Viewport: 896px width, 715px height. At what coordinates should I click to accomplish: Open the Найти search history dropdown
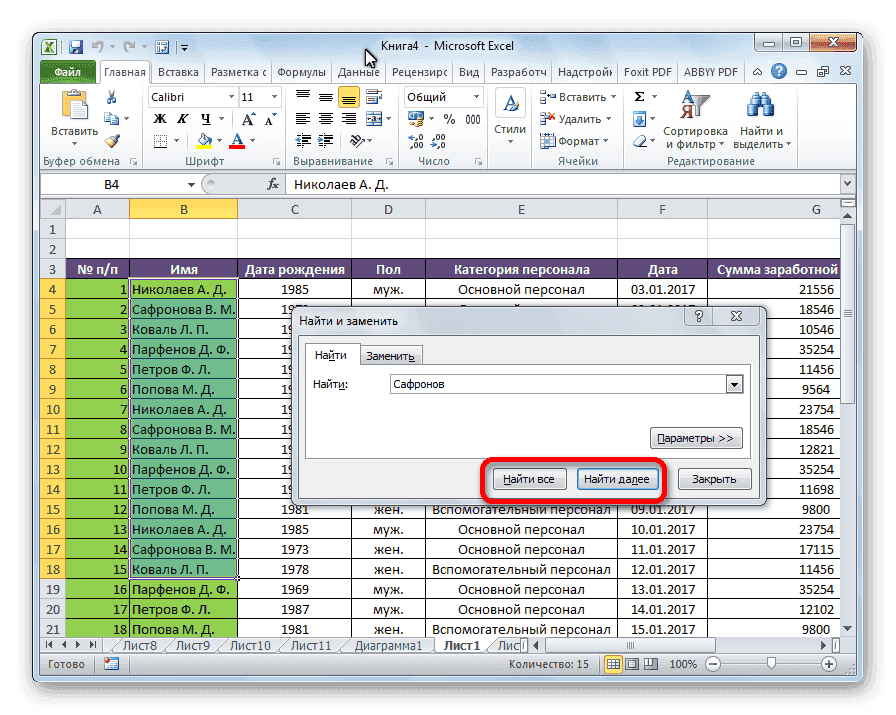coord(735,384)
